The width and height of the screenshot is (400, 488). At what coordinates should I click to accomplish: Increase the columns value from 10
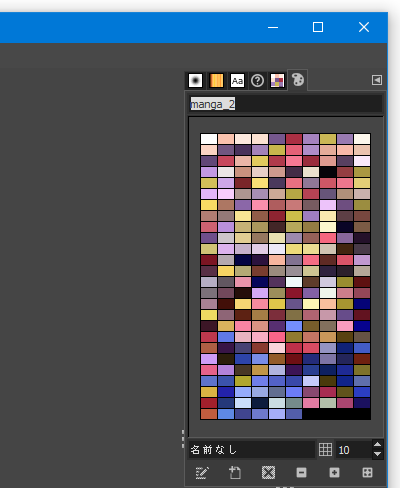point(377,445)
